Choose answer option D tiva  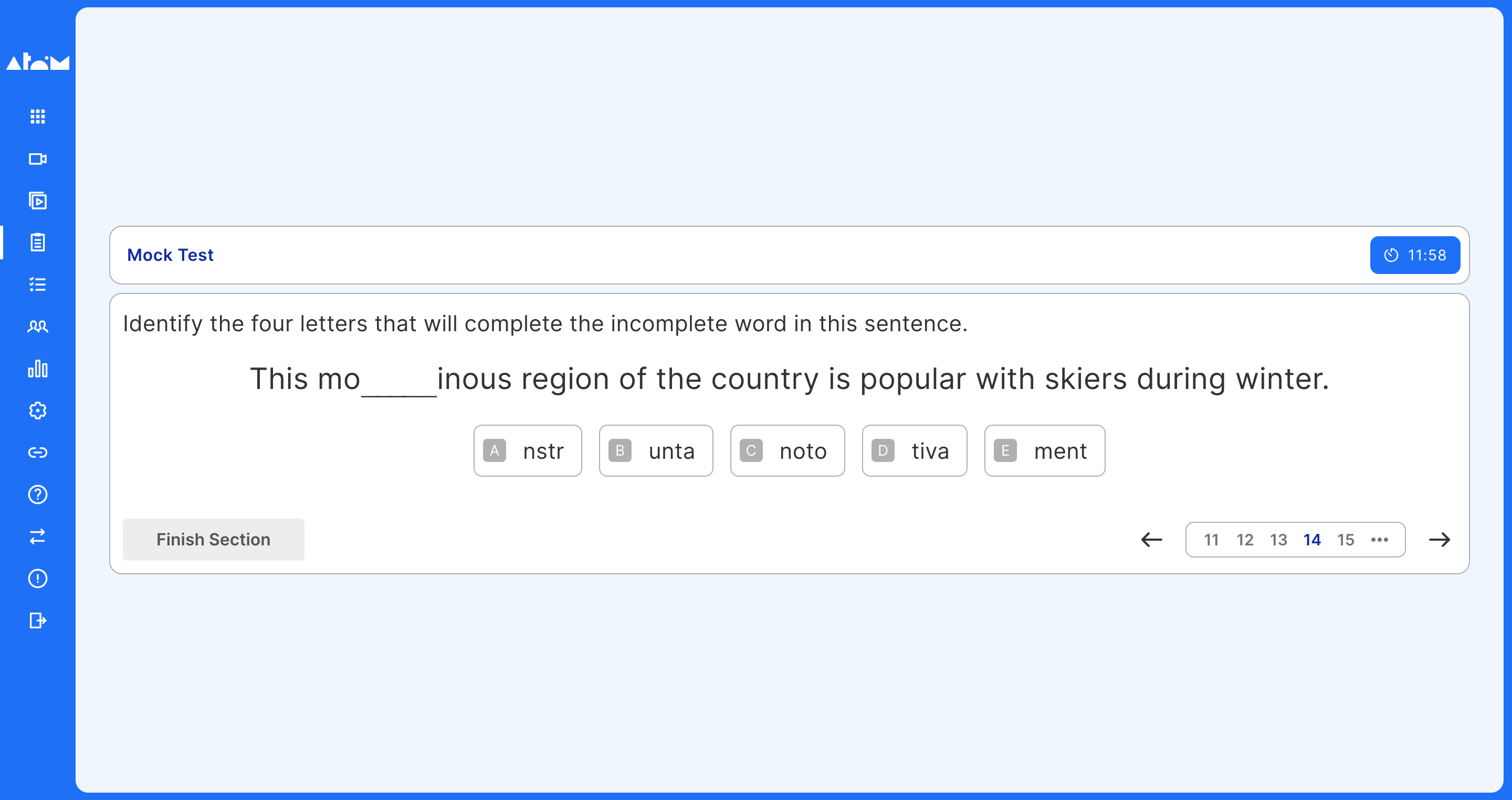(915, 451)
